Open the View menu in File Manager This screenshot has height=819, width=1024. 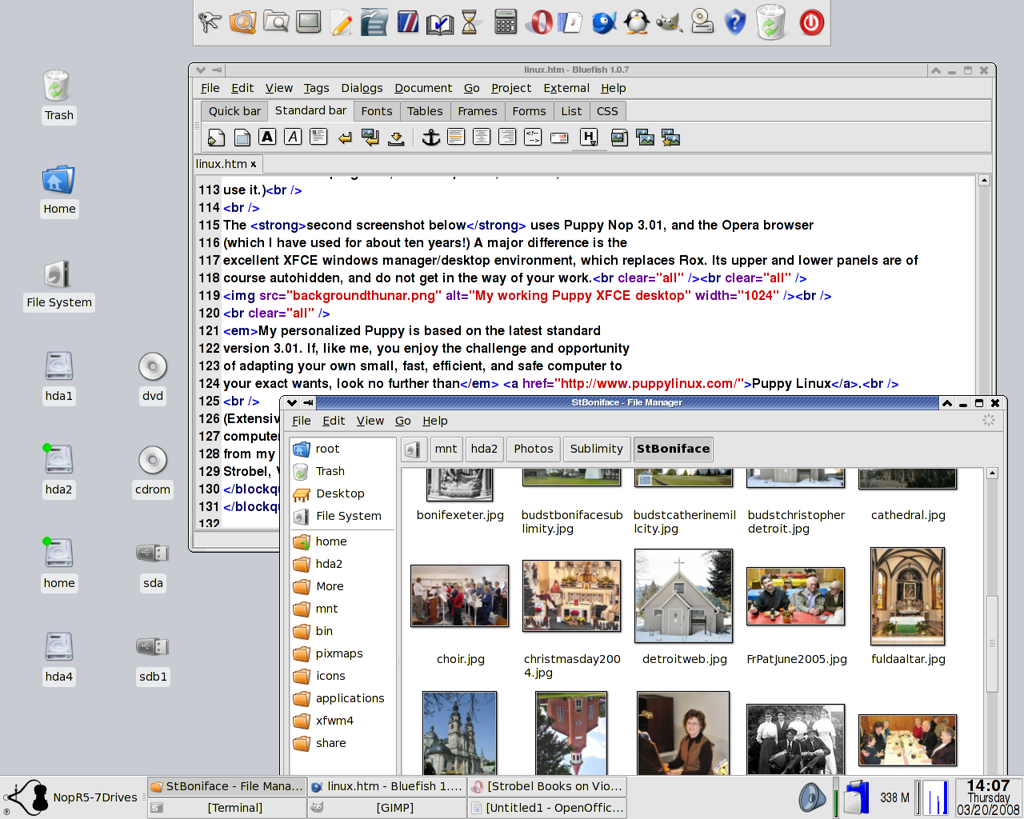[x=370, y=421]
